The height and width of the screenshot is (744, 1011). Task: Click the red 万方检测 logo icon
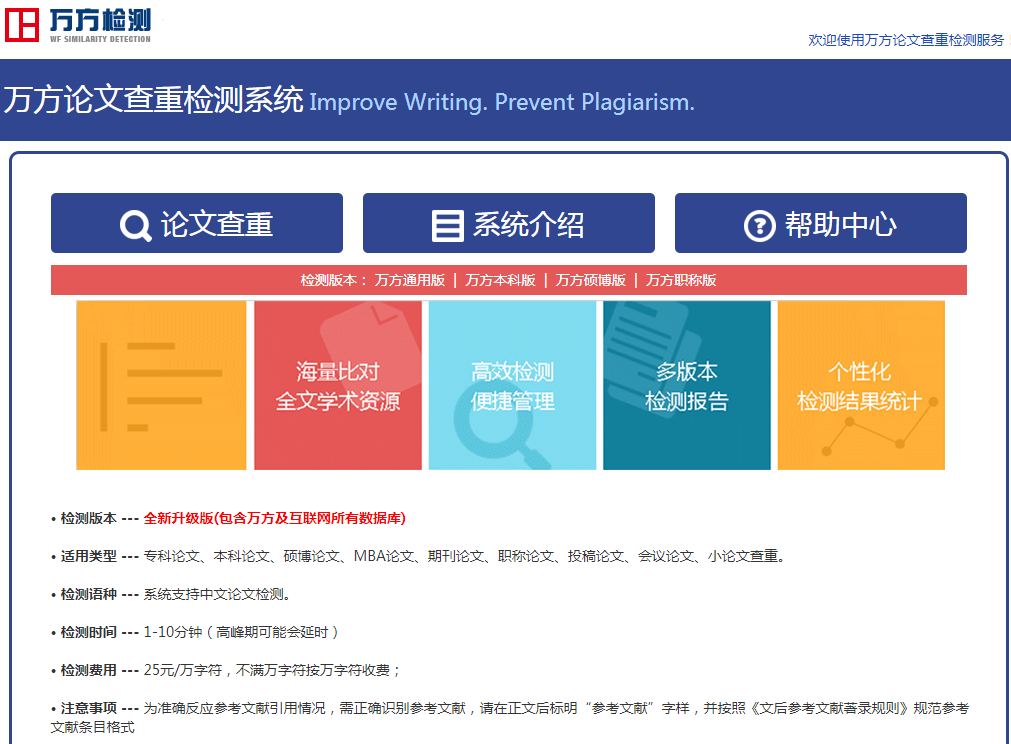tap(22, 24)
